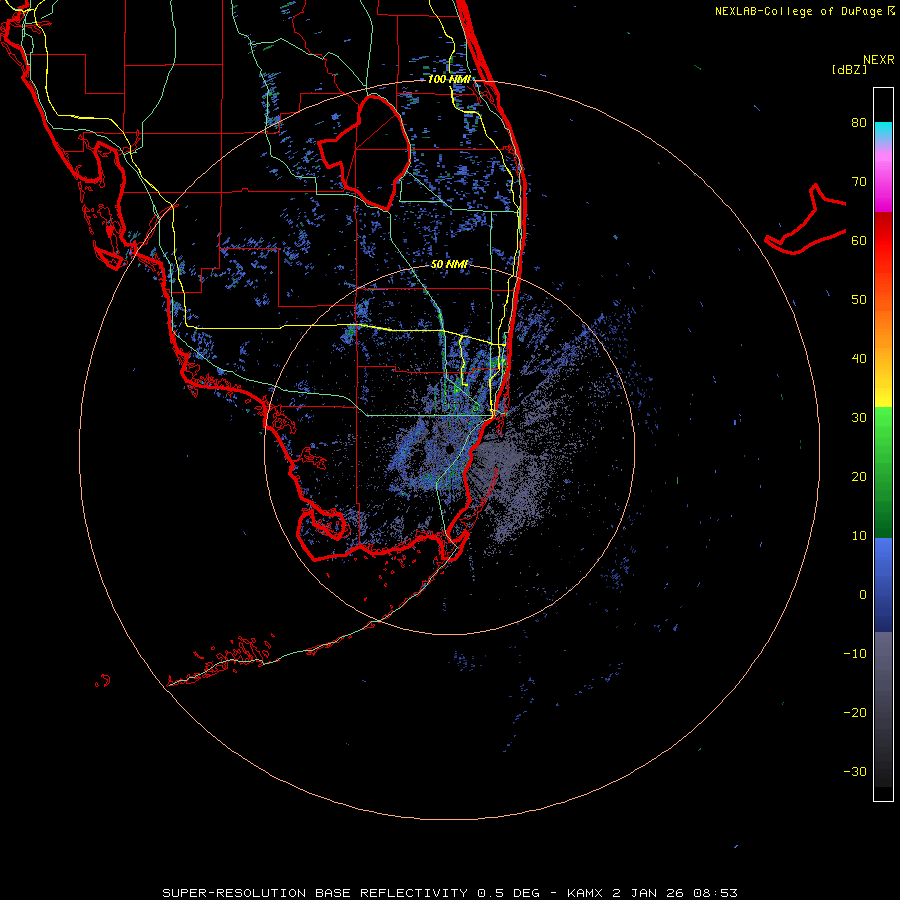The height and width of the screenshot is (900, 900).
Task: Click the [dBZ] units label
Action: click(x=849, y=70)
